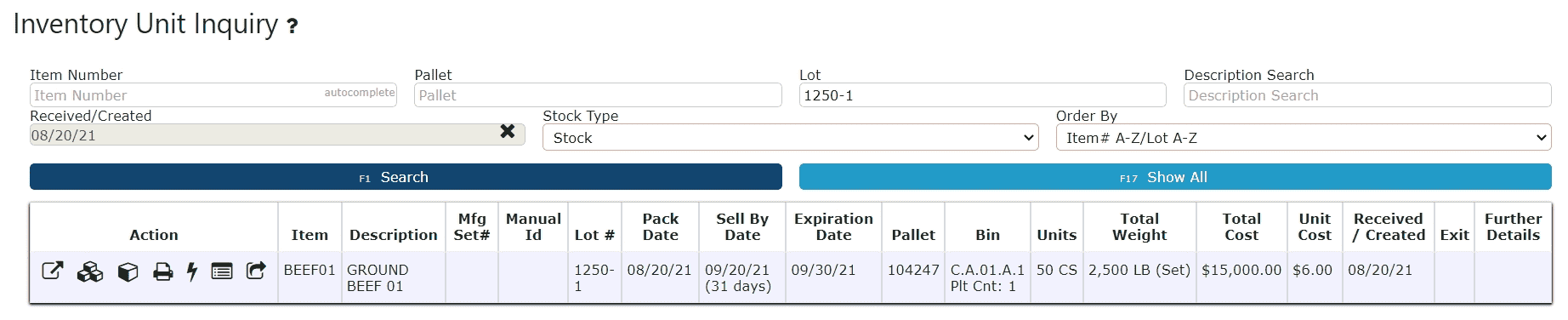1568x320 pixels.
Task: Open the Stock Type dropdown
Action: [791, 138]
